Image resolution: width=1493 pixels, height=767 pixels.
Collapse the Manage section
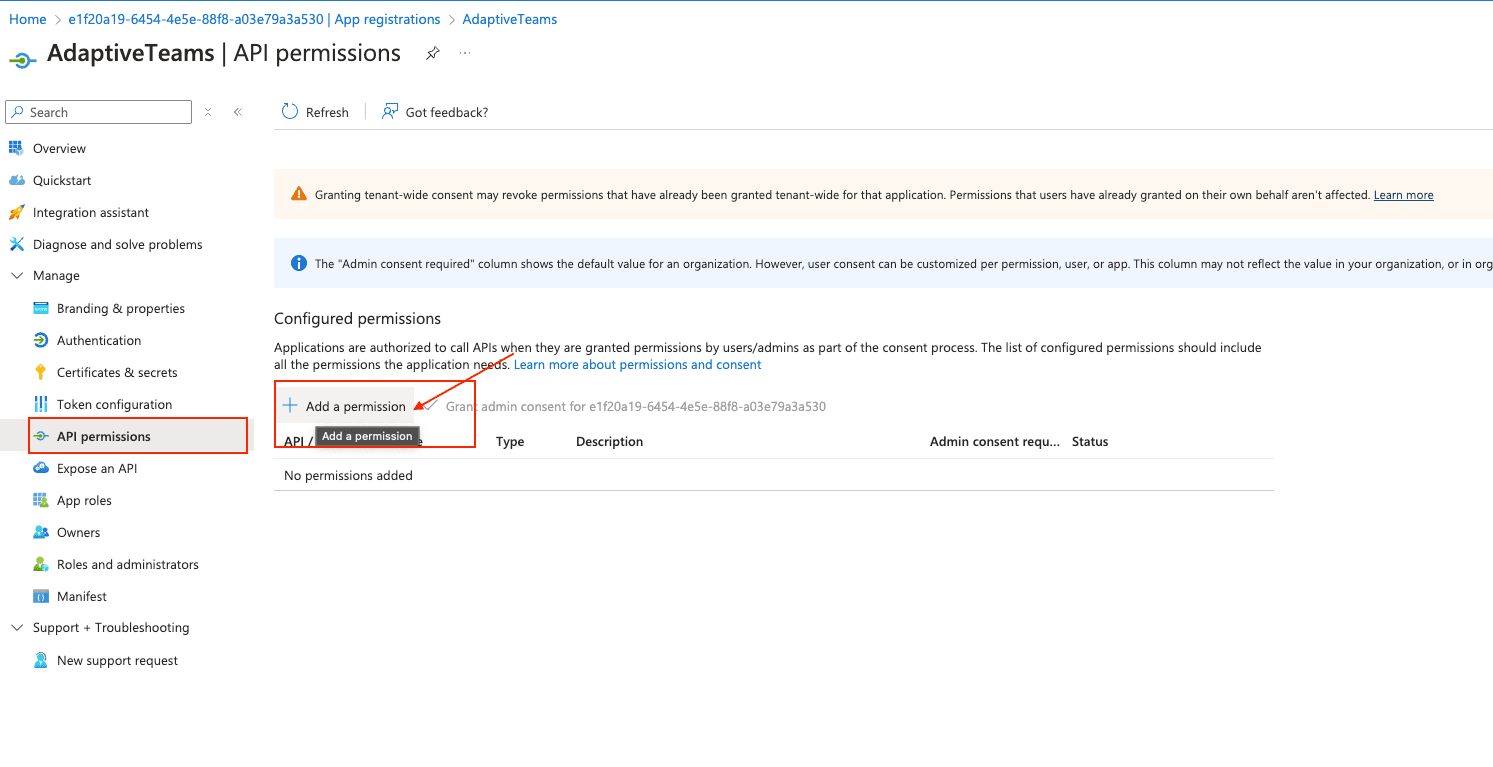point(16,276)
